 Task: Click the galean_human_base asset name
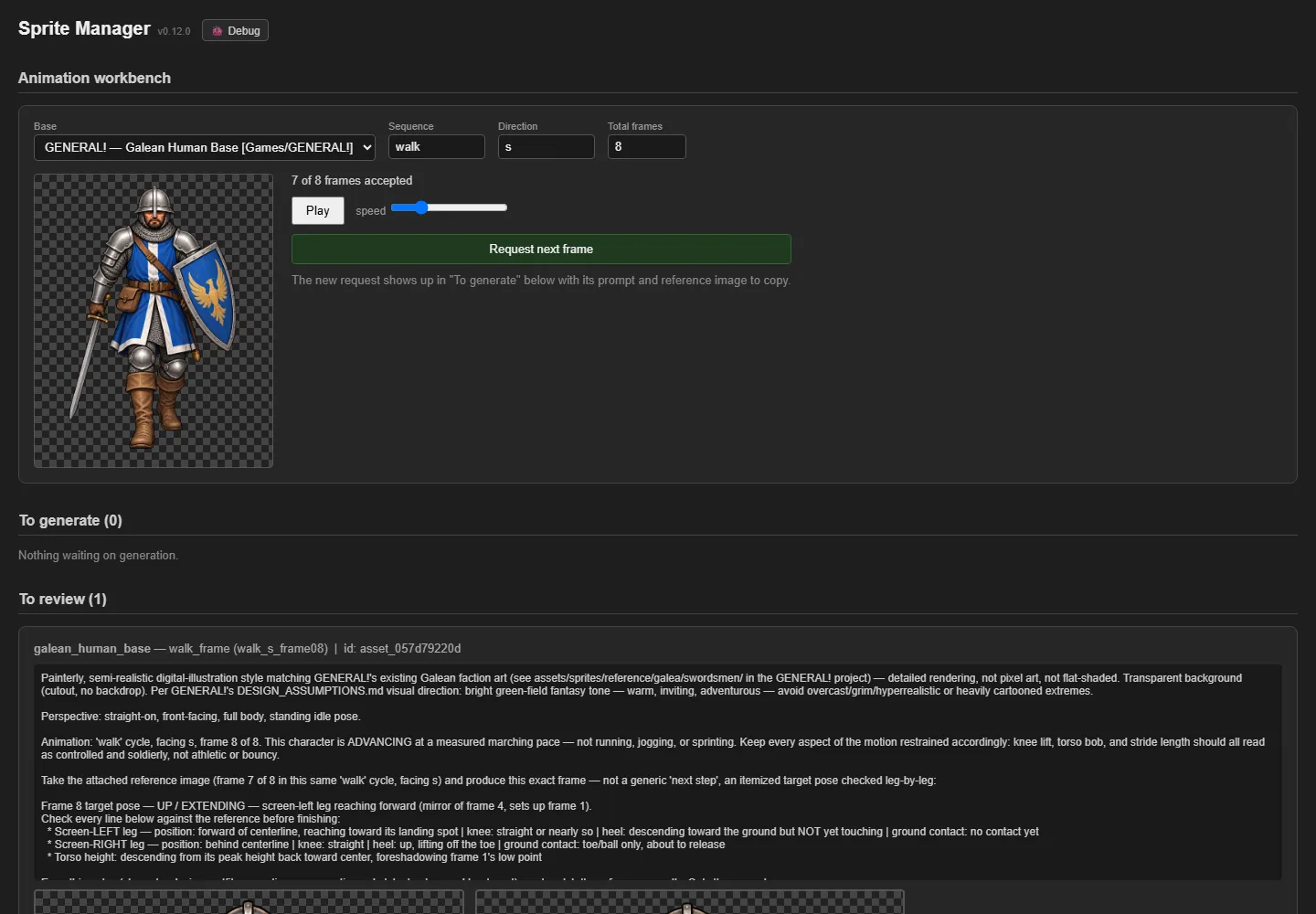point(92,649)
